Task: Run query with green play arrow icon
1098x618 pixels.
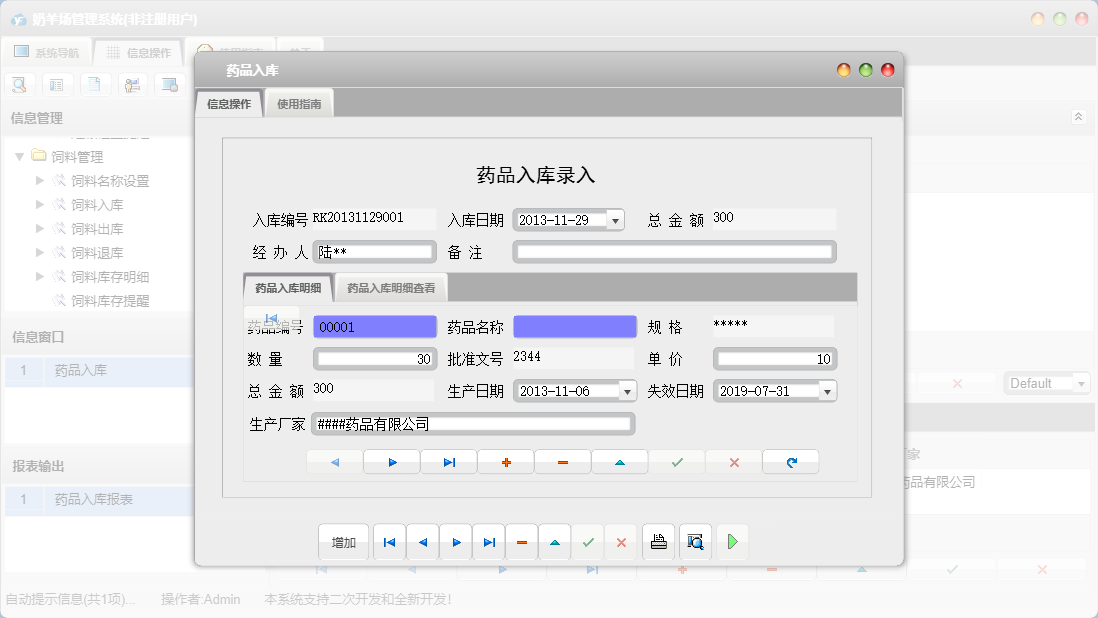Action: pyautogui.click(x=731, y=541)
